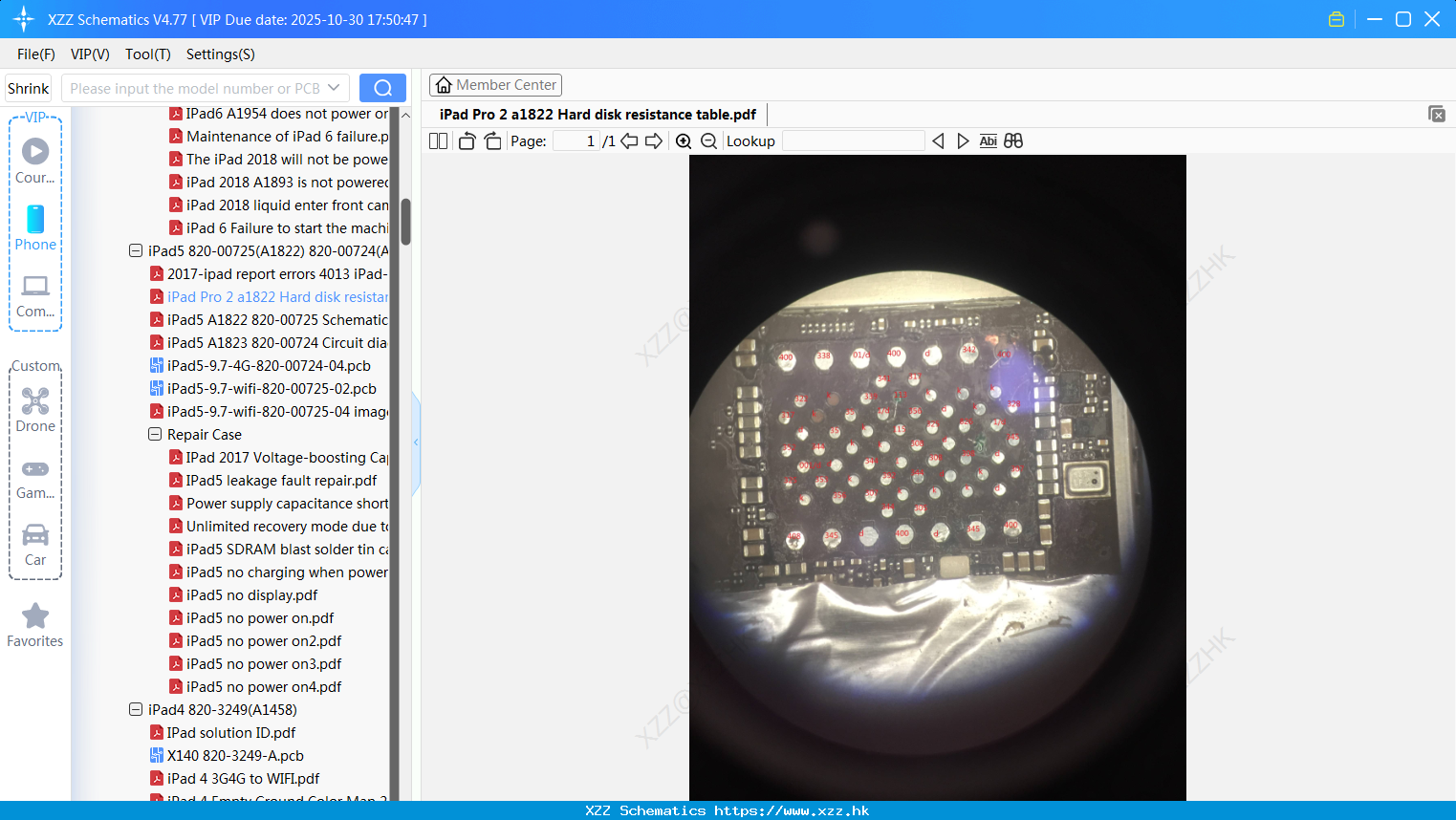The image size is (1456, 820).
Task: Collapse the Repair Case folder
Action: pos(155,434)
